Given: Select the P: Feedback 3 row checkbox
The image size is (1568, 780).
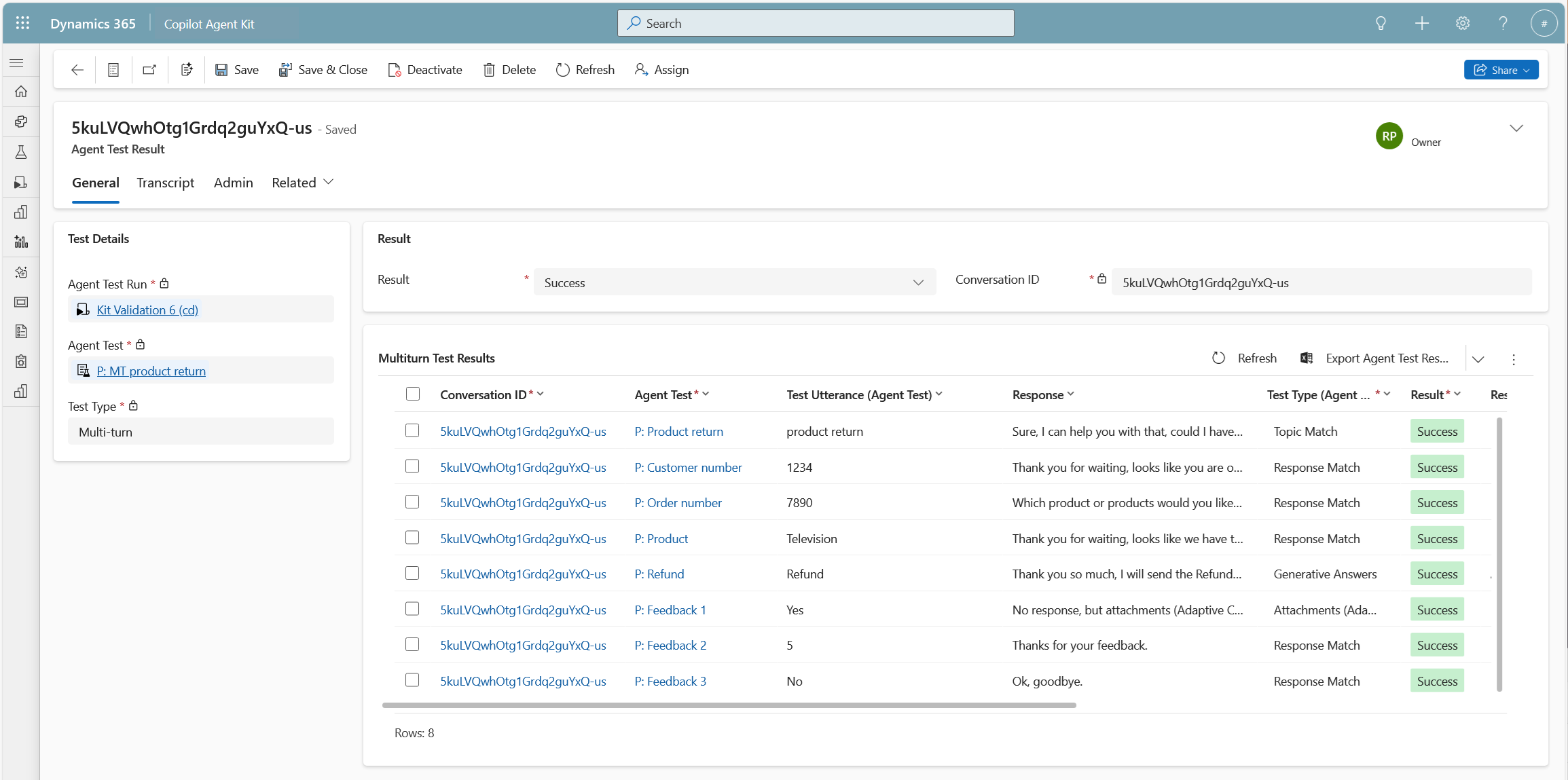Looking at the screenshot, I should click(412, 680).
